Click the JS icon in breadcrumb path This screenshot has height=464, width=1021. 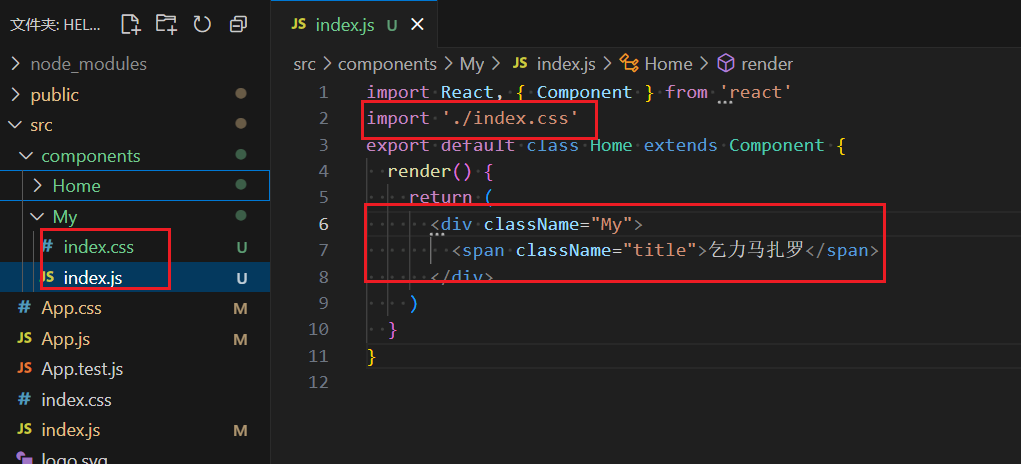(x=520, y=62)
